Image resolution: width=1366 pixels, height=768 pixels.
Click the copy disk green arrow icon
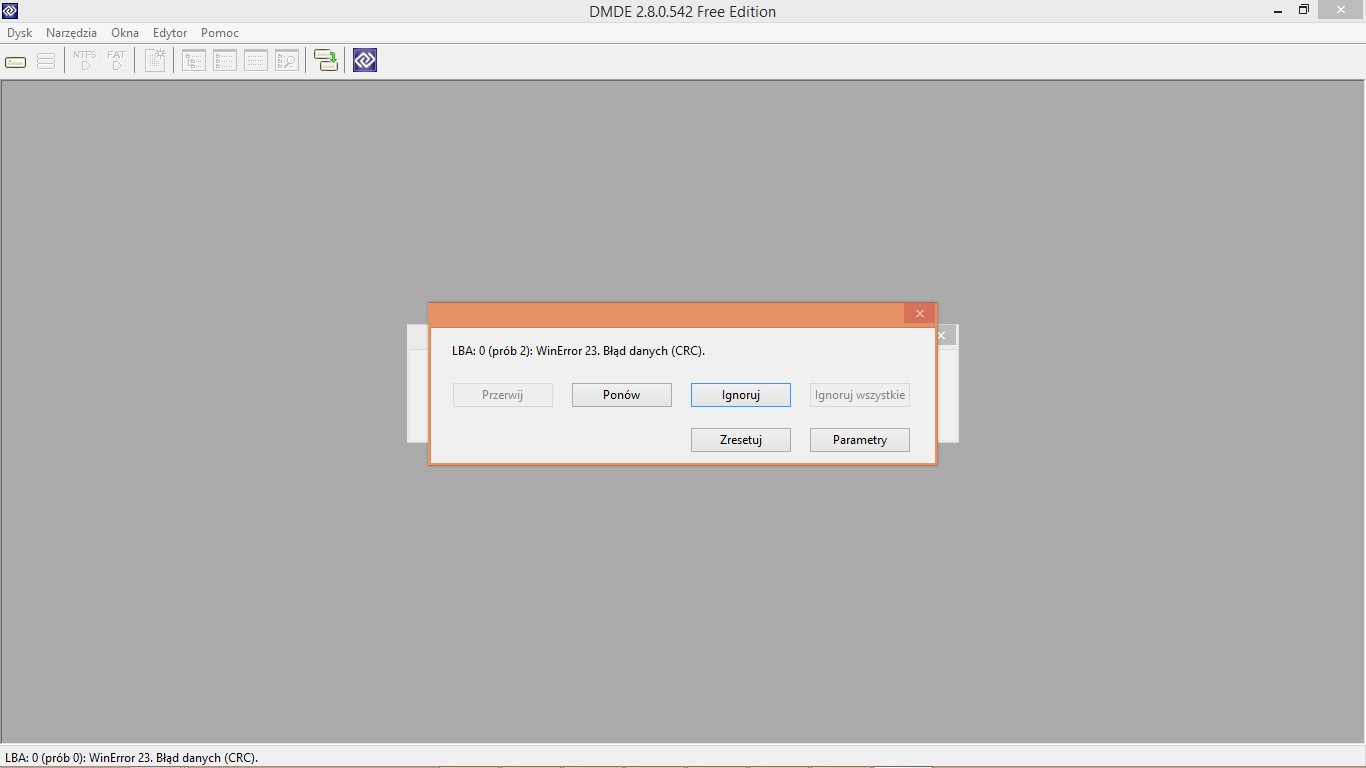pyautogui.click(x=326, y=61)
